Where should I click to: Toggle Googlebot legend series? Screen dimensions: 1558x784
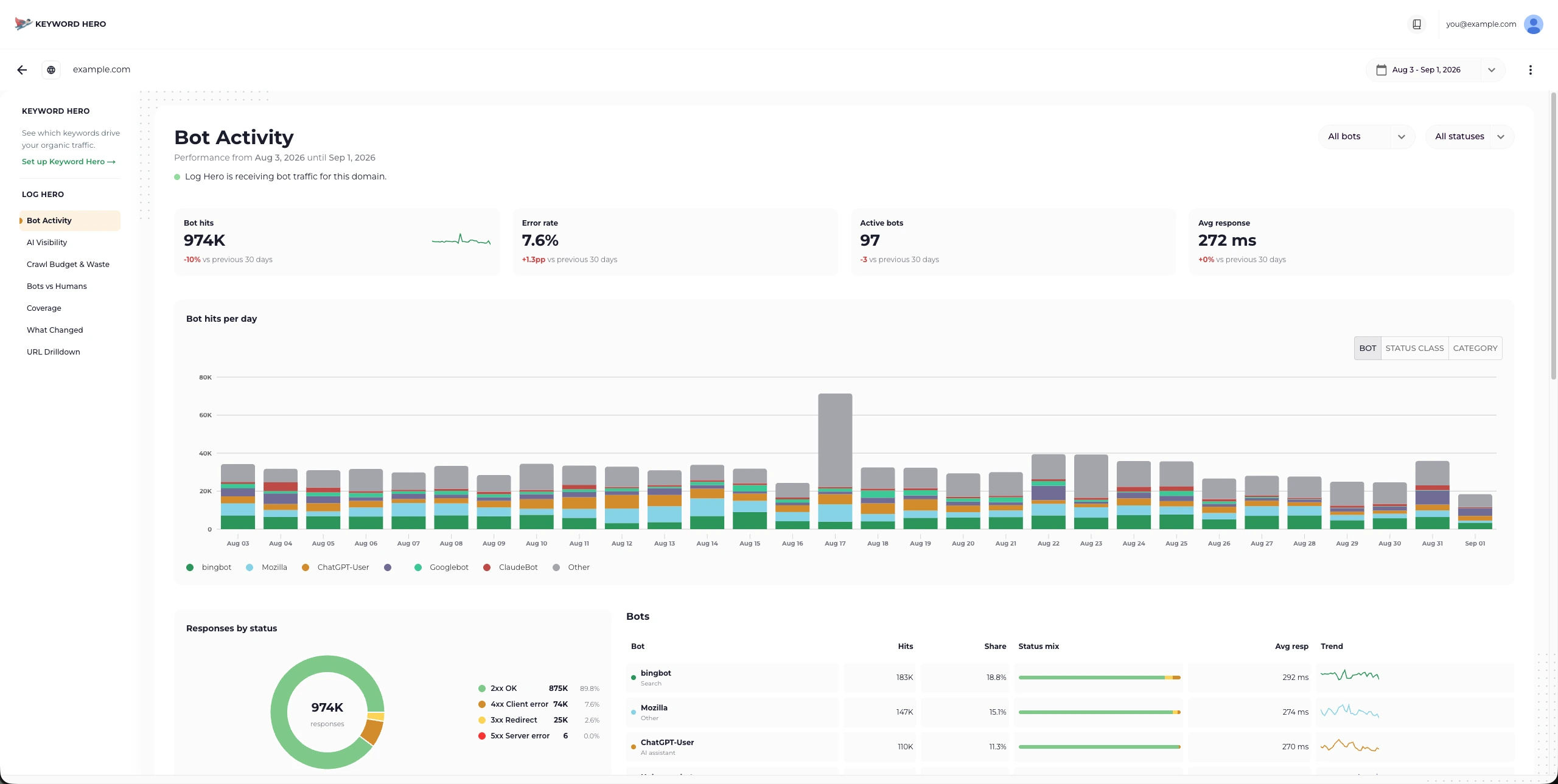point(441,567)
